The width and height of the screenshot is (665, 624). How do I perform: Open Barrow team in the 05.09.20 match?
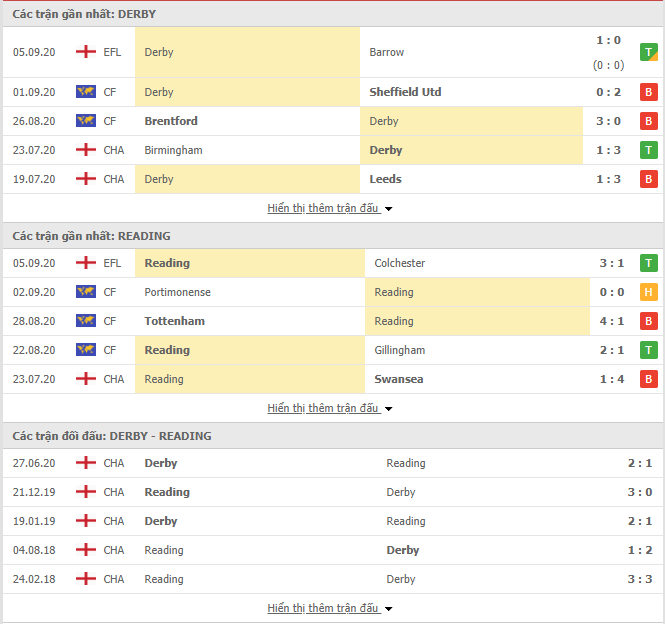coord(386,52)
